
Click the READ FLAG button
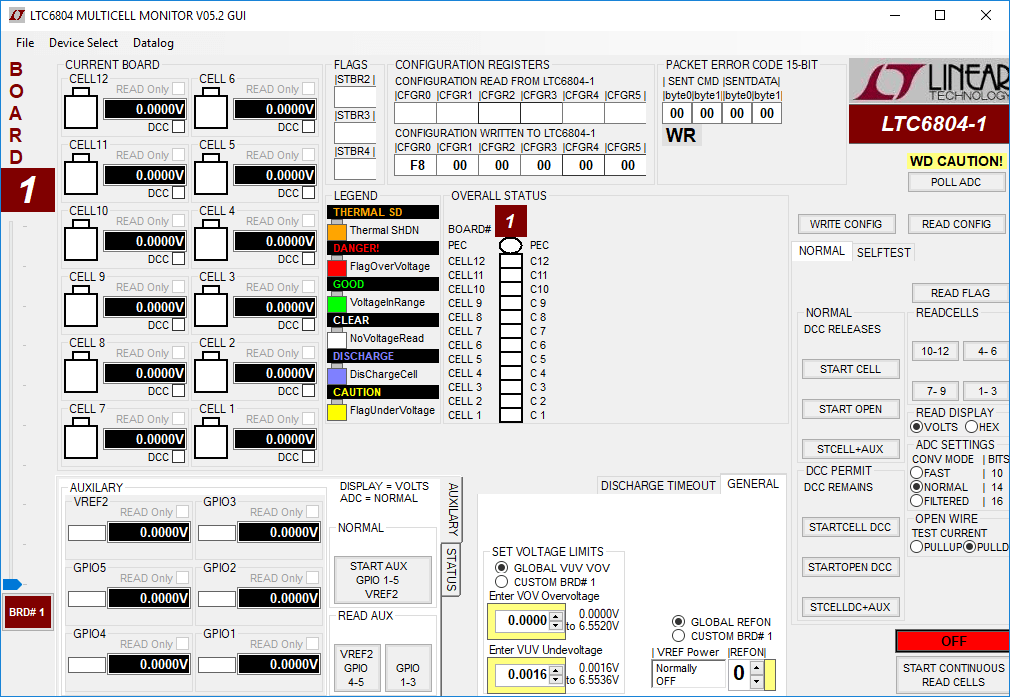[x=960, y=293]
